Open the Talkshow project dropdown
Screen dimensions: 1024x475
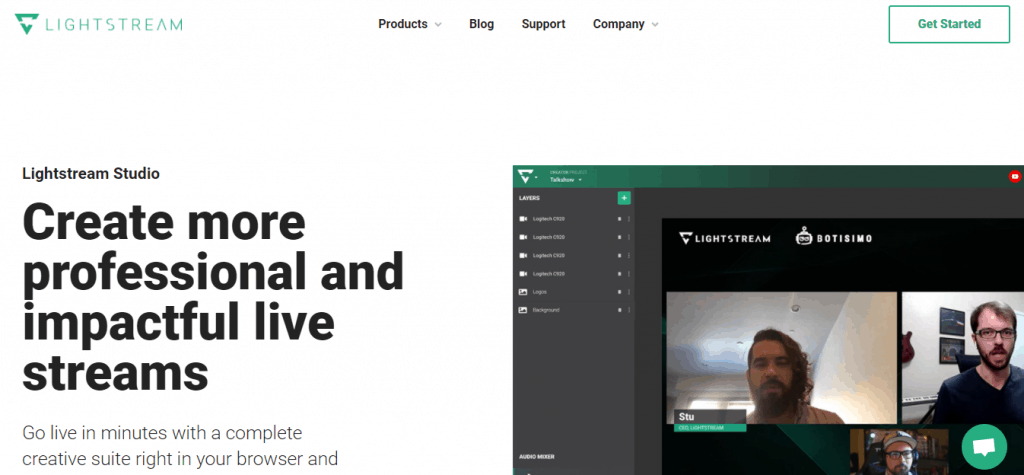[566, 180]
